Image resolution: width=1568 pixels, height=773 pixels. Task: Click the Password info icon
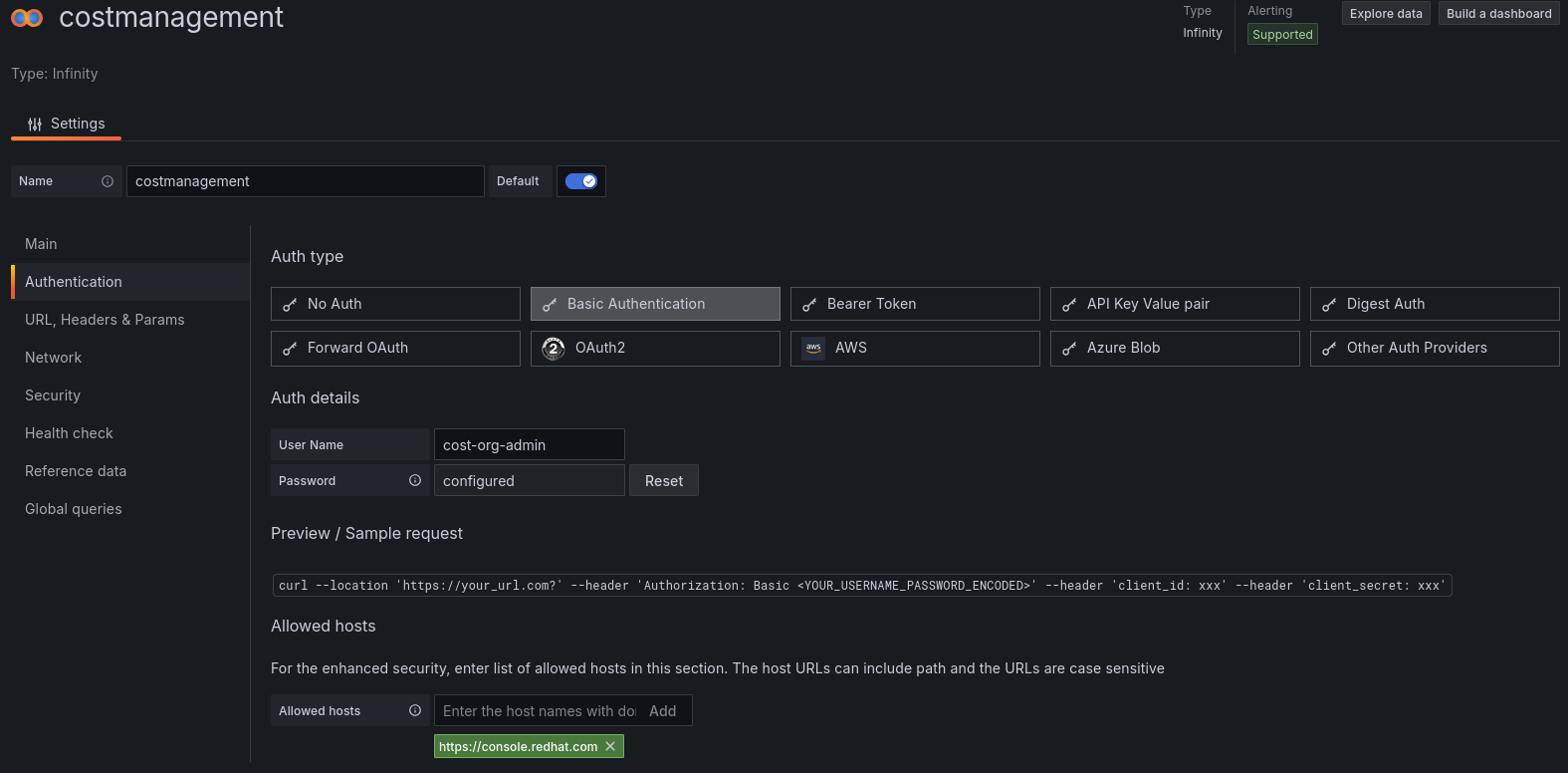(x=415, y=480)
